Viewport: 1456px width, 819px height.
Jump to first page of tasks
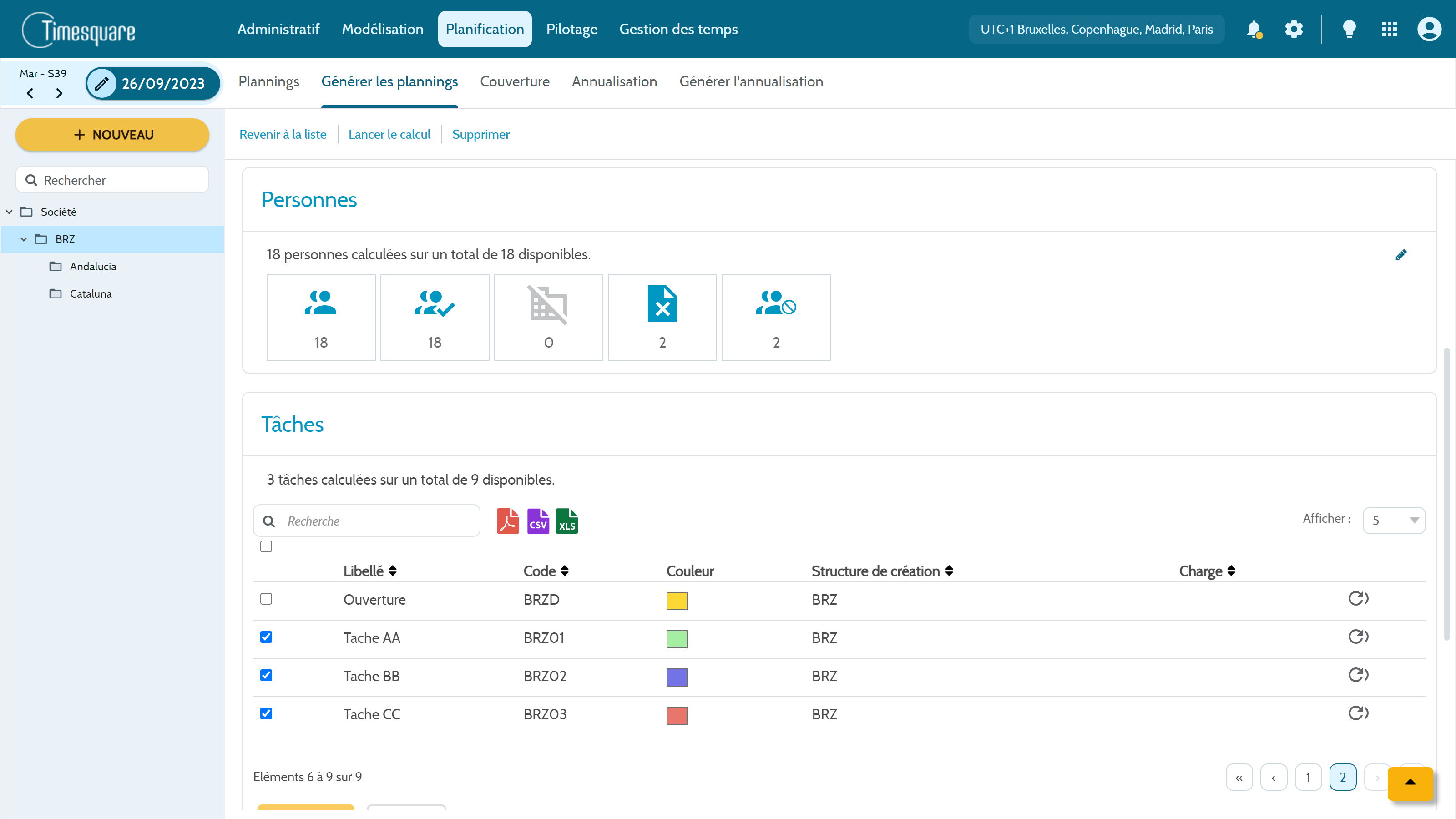tap(1239, 778)
